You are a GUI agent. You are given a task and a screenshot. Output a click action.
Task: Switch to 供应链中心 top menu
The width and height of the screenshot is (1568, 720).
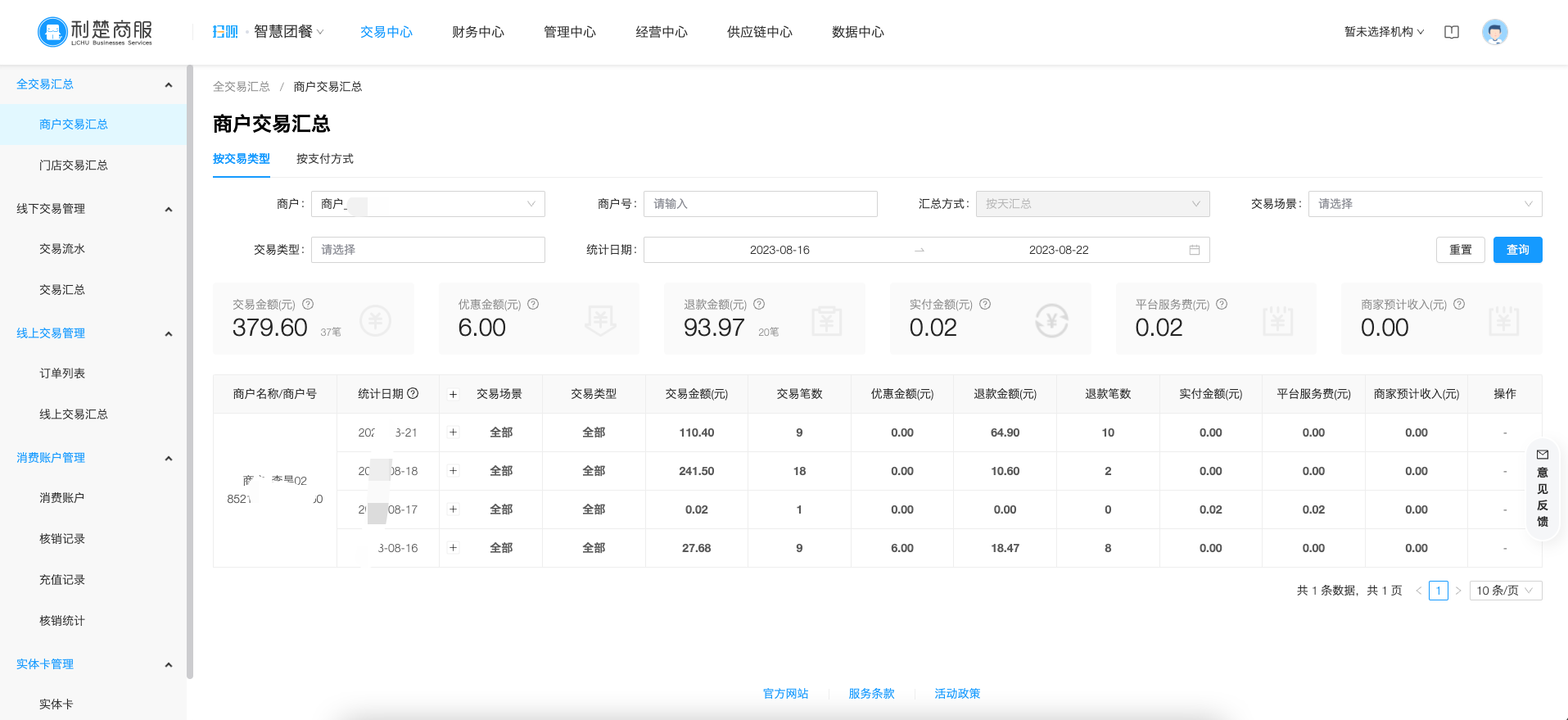click(x=760, y=32)
